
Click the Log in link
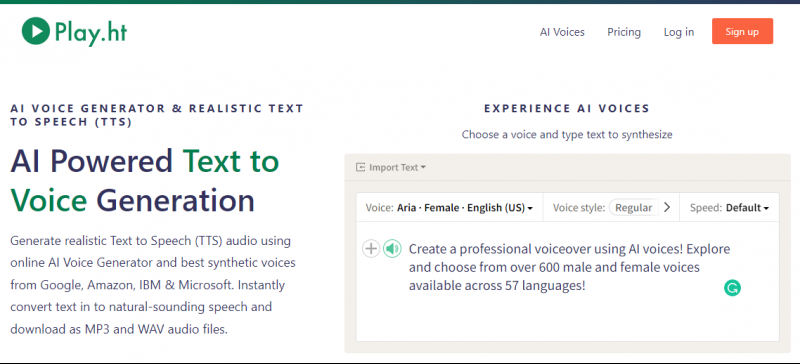[x=679, y=32]
